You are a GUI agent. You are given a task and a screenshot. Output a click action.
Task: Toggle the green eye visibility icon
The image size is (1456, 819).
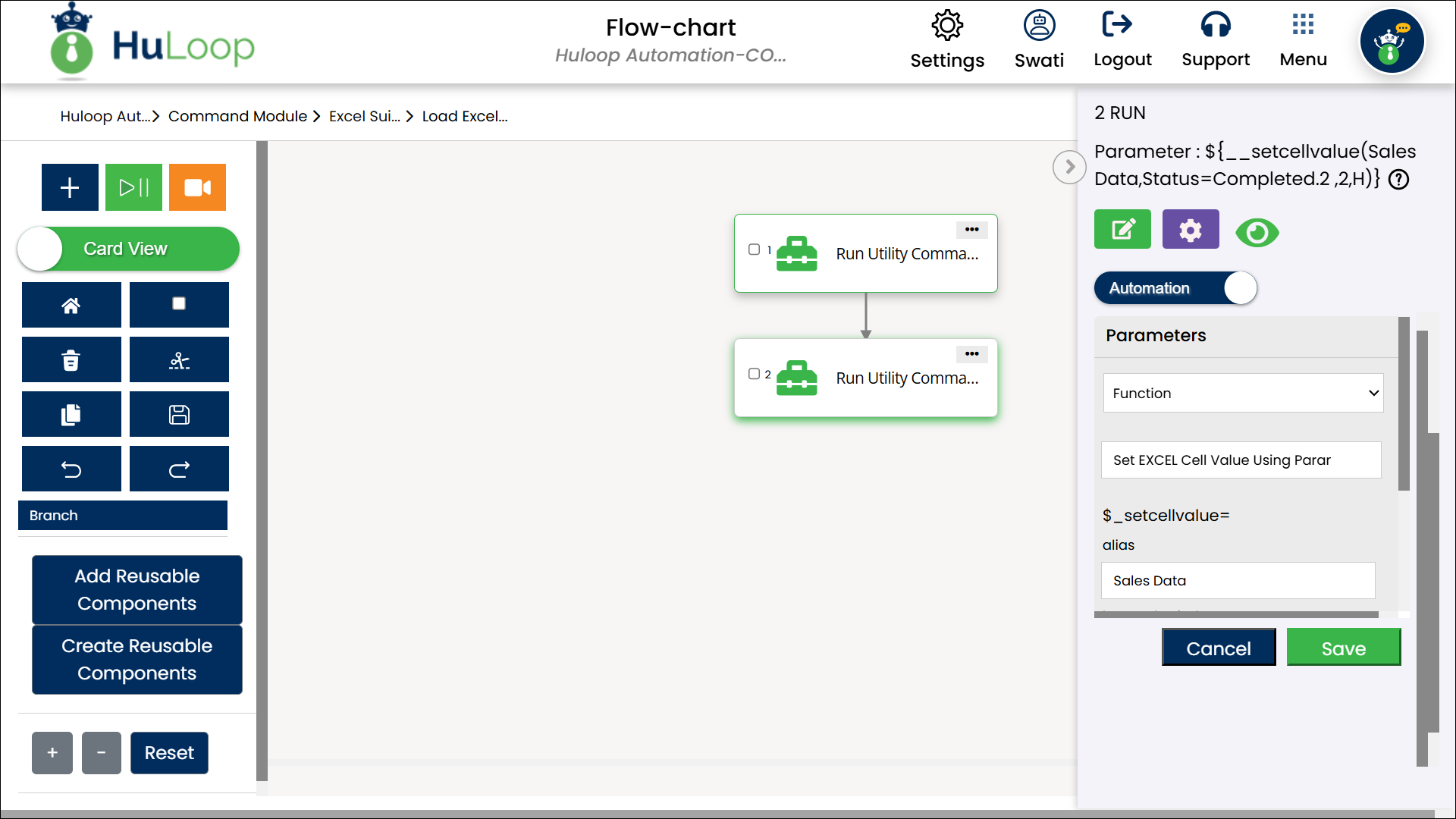(1257, 232)
